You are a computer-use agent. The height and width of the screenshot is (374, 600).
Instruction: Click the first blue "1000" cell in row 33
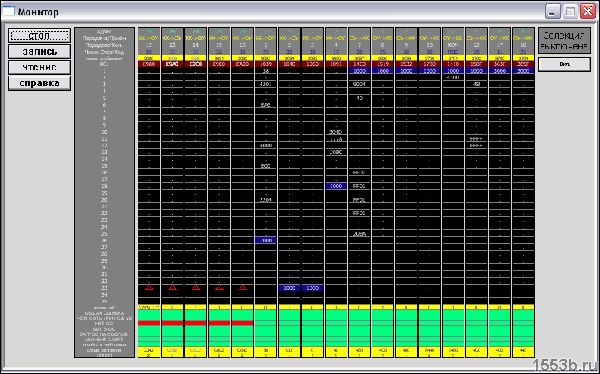coord(289,287)
